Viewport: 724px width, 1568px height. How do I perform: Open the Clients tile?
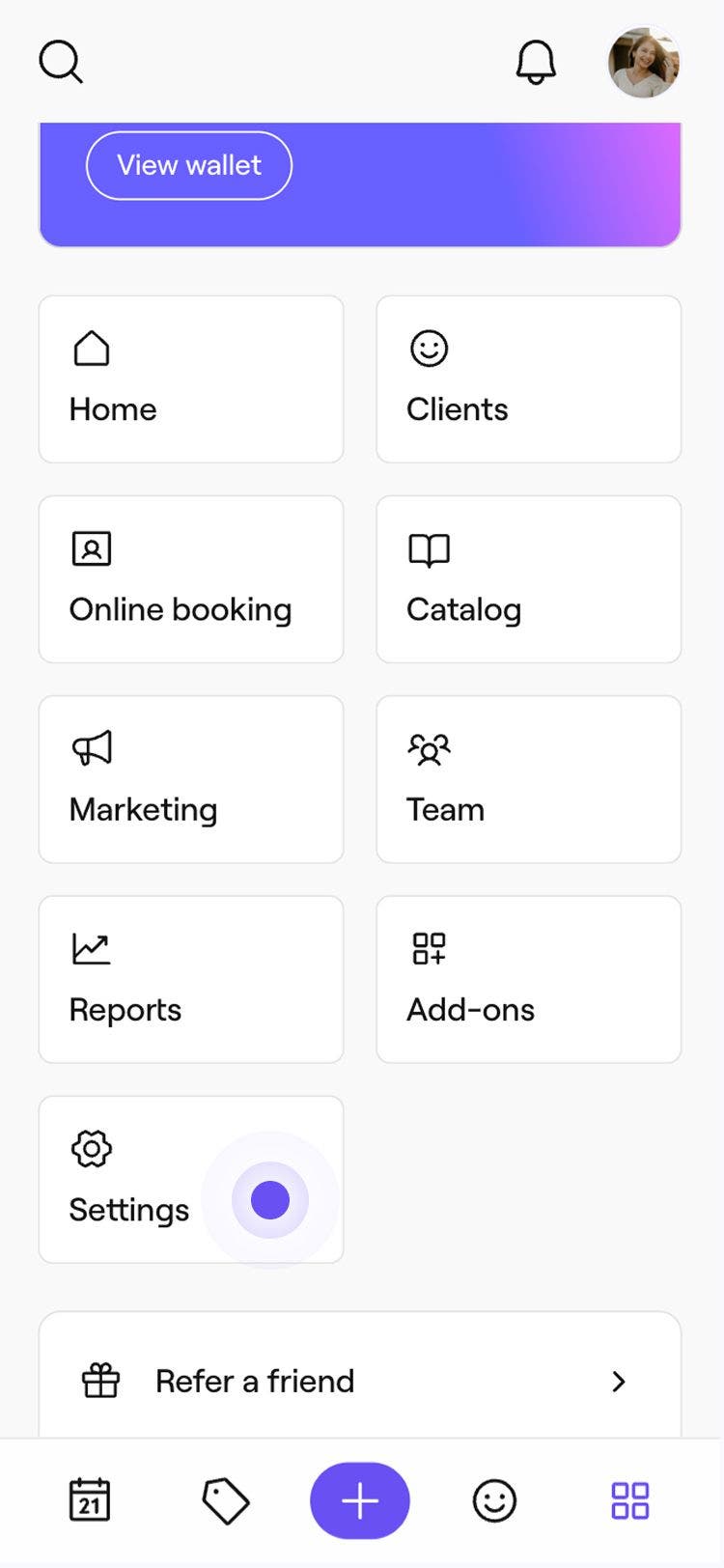coord(528,379)
